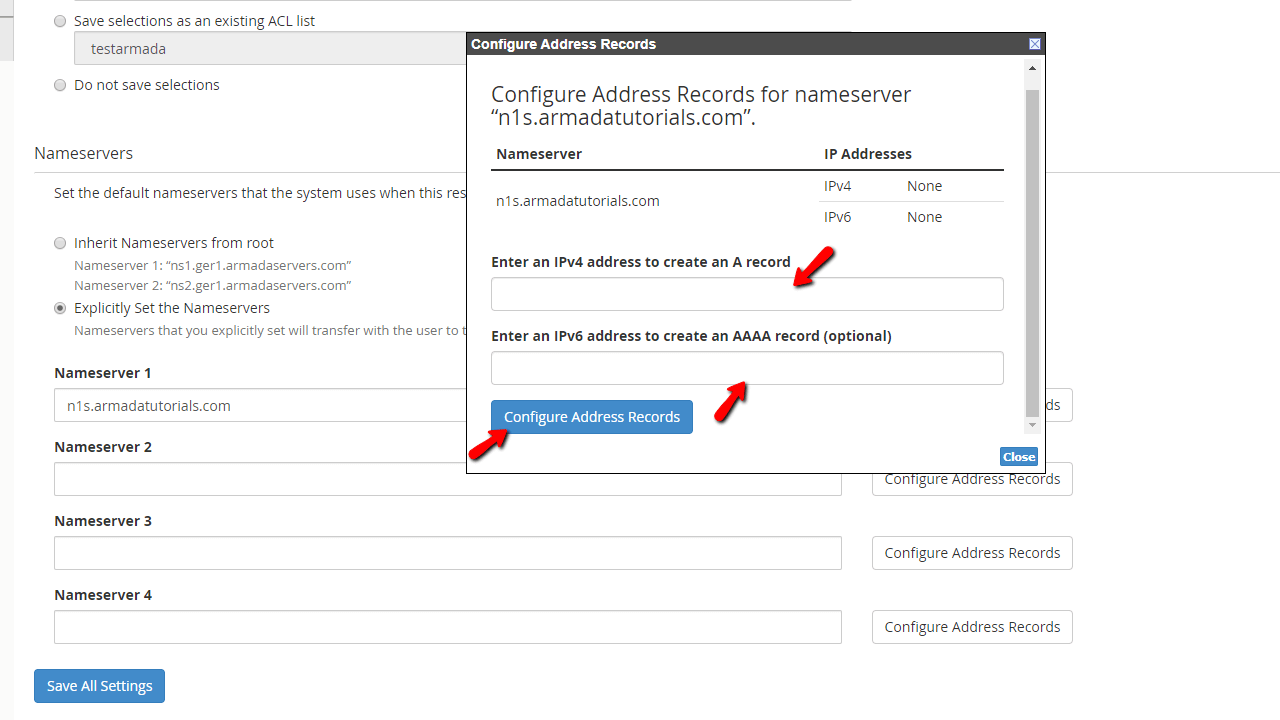The width and height of the screenshot is (1280, 720).
Task: Focus the IPv4 address field for A record
Action: (747, 294)
